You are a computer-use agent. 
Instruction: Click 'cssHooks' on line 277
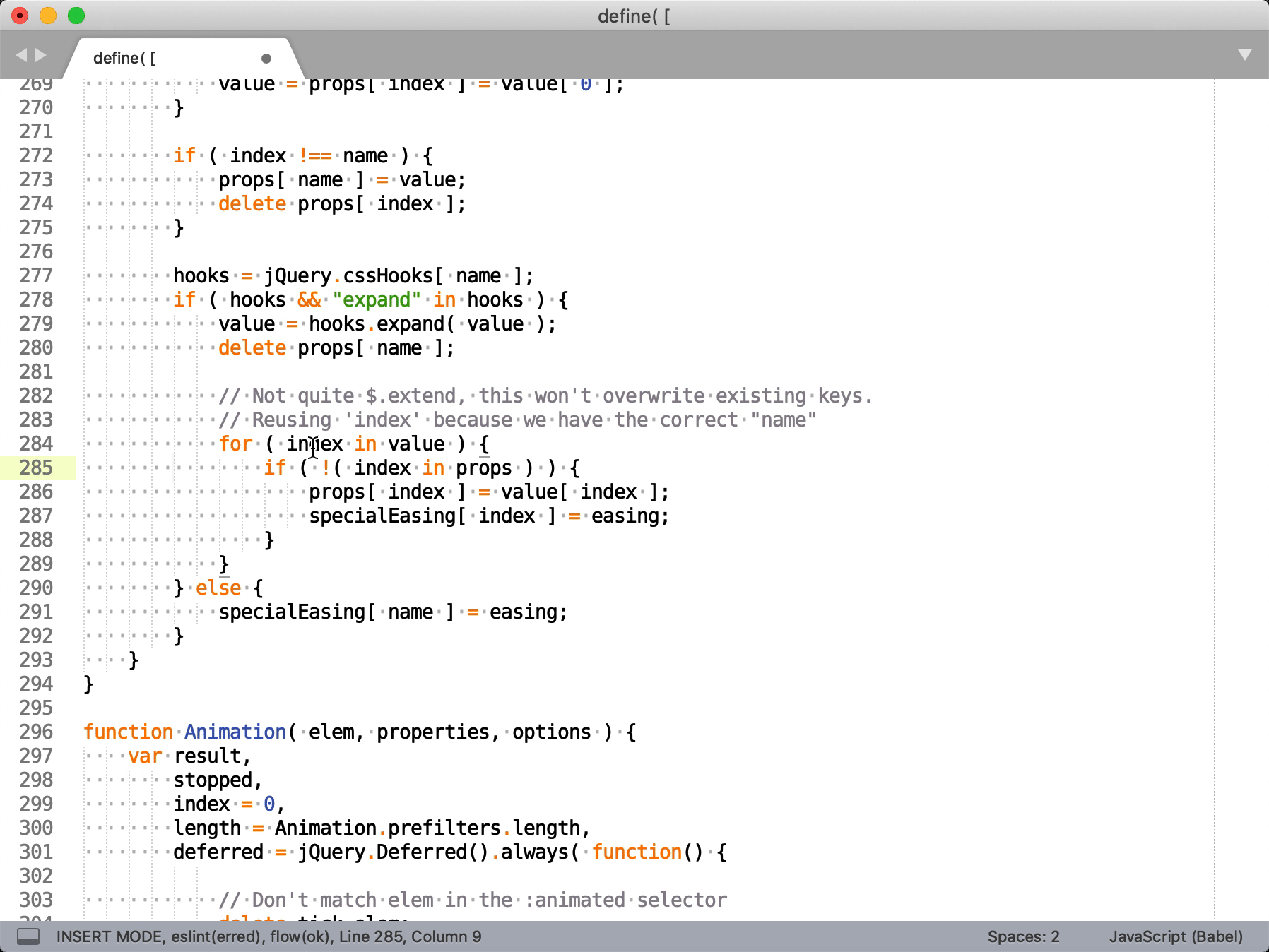(x=388, y=275)
